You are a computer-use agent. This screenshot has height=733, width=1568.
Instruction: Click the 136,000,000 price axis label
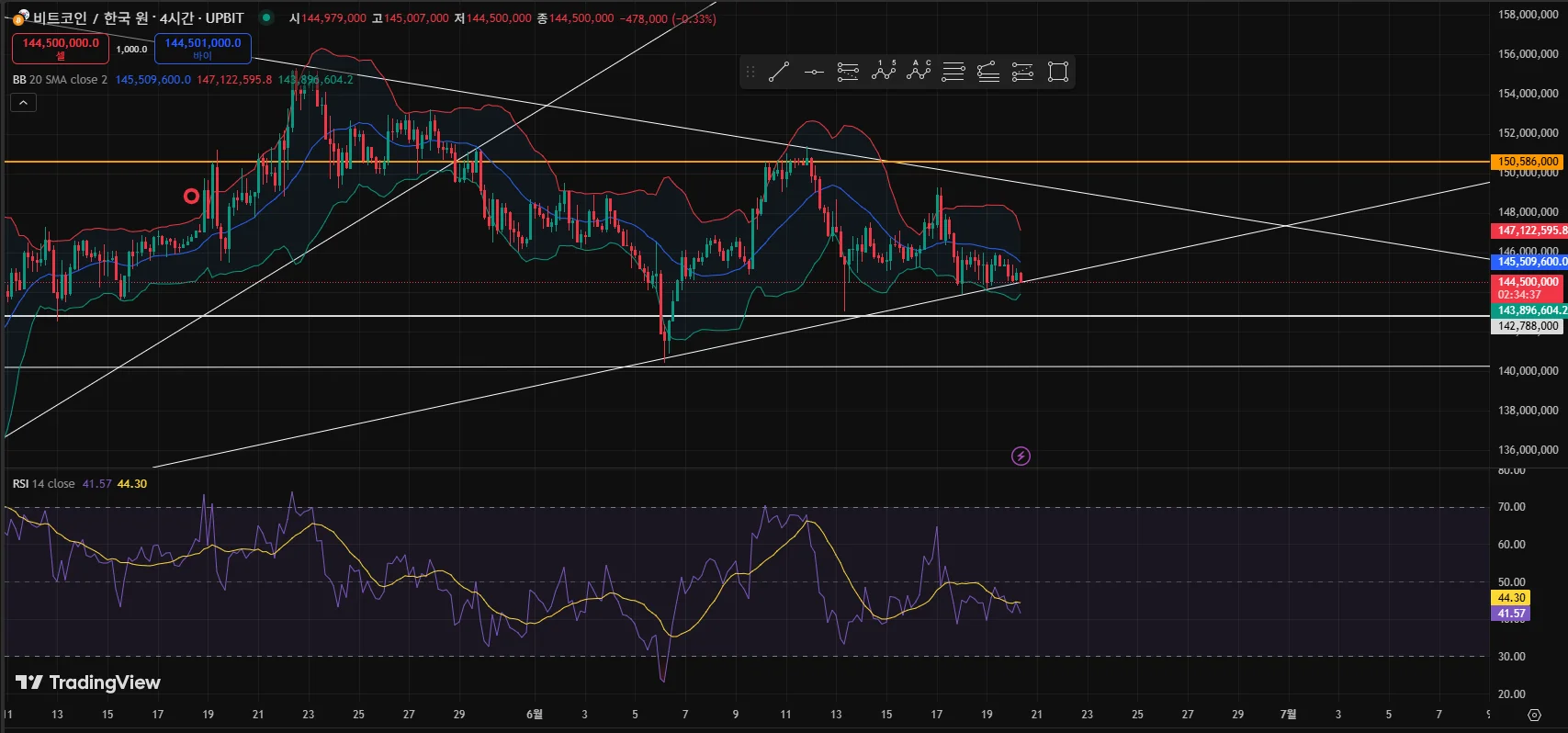[x=1529, y=450]
